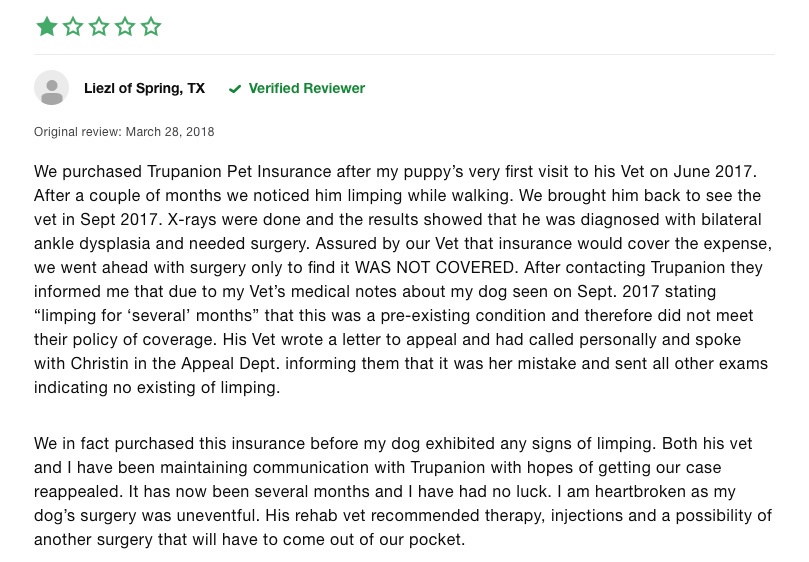Click the fifth empty rating star
Image resolution: width=809 pixels, height=562 pixels.
point(151,26)
